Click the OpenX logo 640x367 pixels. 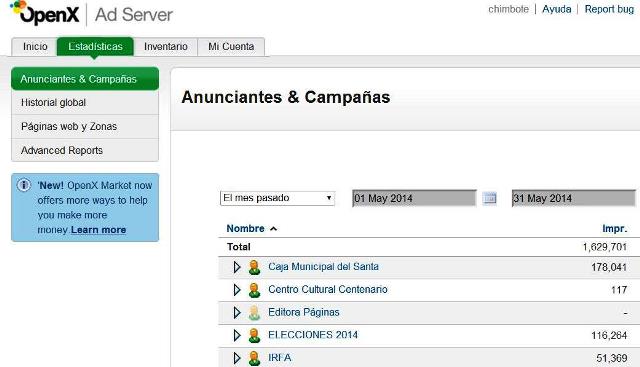click(x=44, y=13)
